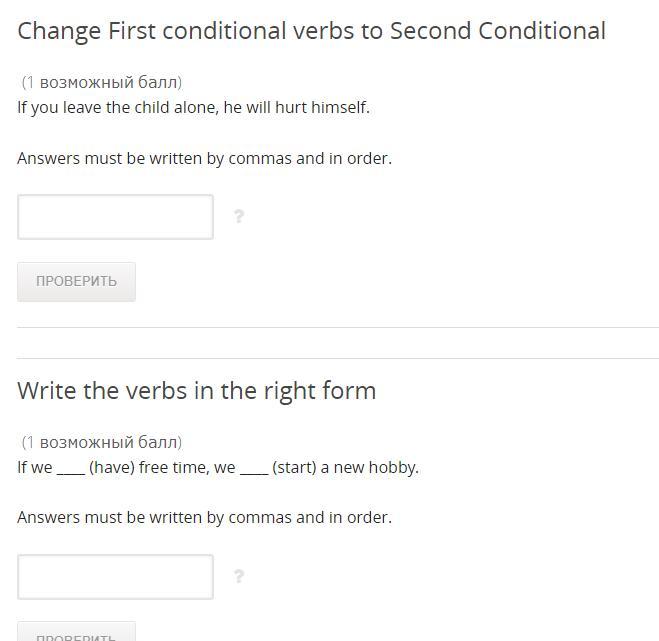Image resolution: width=659 pixels, height=641 pixels.
Task: Click '(1 возможный балл)' under the first heading
Action: click(x=101, y=82)
